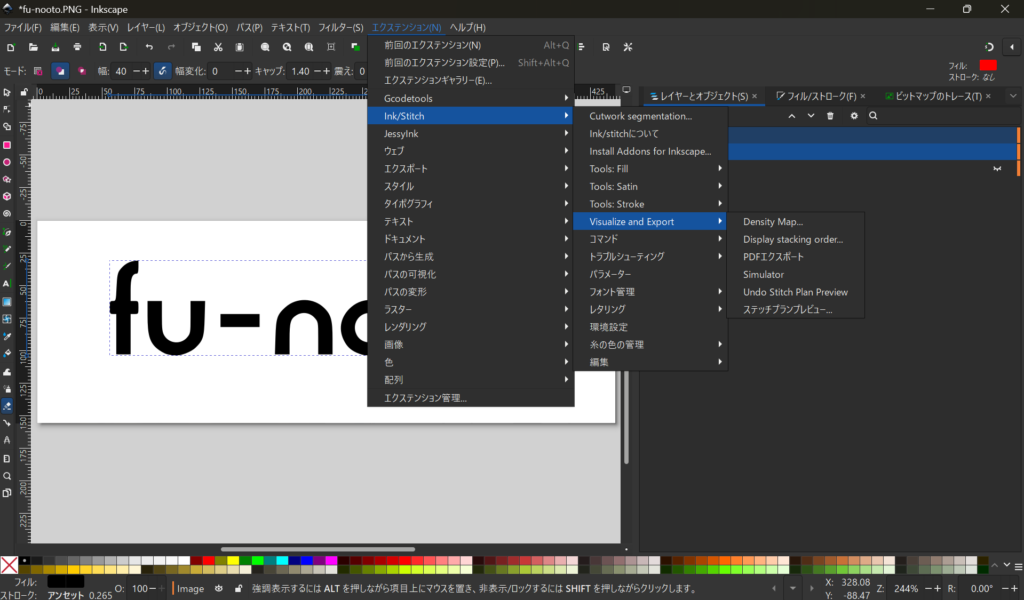Toggle layer visibility eye in status bar
The image size is (1024, 600).
tap(218, 589)
